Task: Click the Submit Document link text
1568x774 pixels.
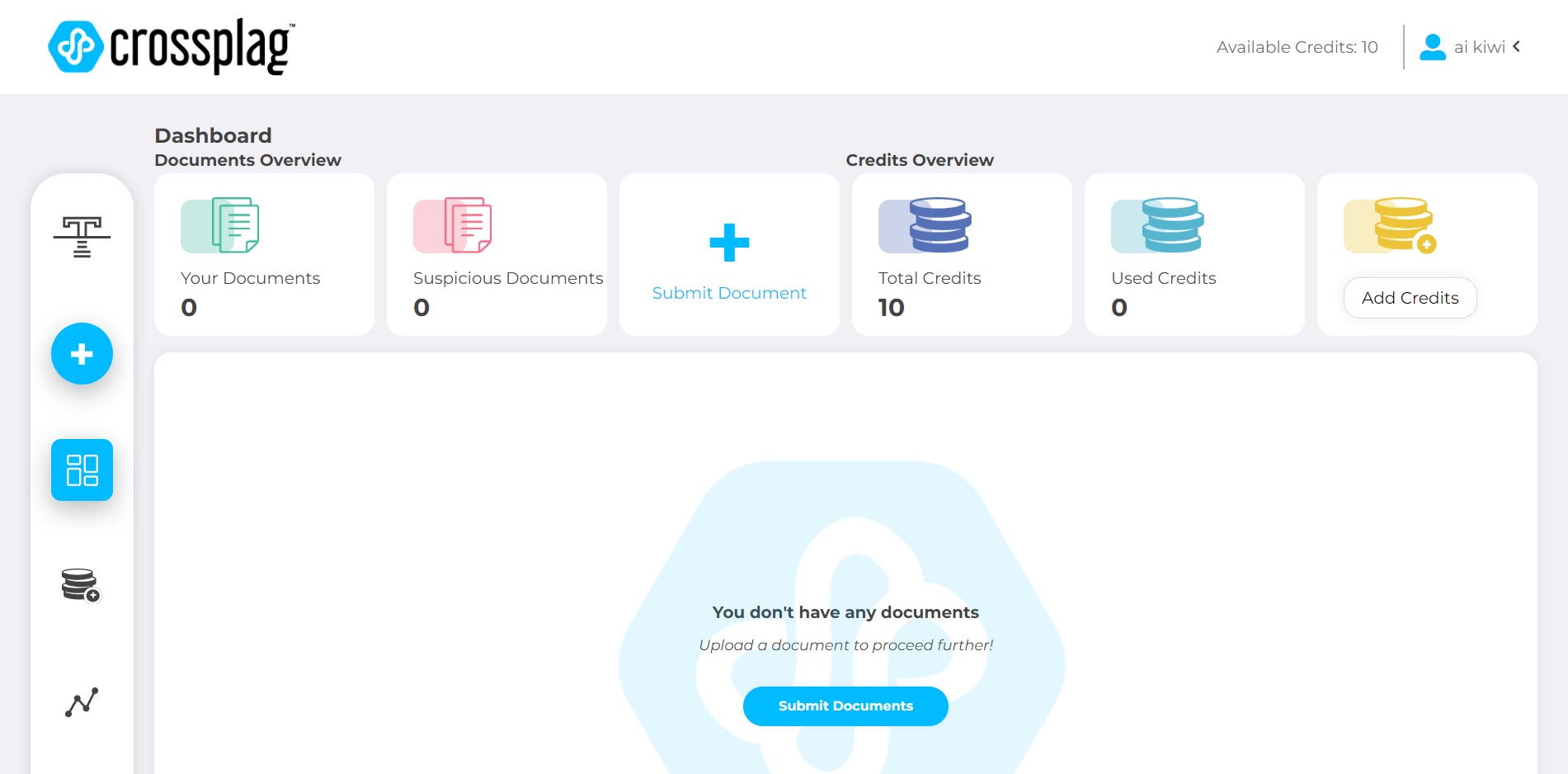Action: 729,293
